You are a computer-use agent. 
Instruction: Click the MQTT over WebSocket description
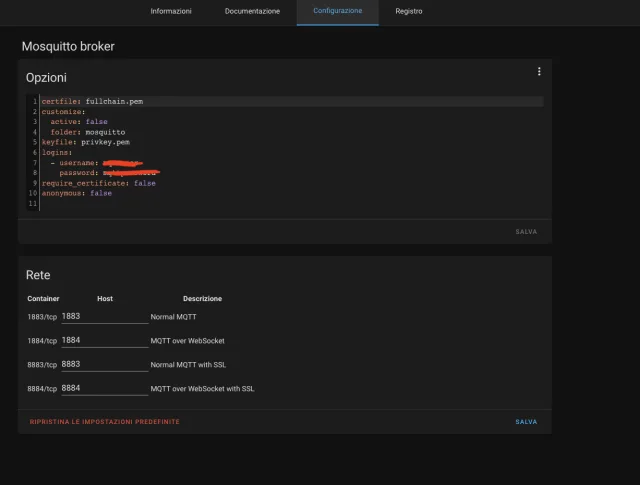coord(187,341)
